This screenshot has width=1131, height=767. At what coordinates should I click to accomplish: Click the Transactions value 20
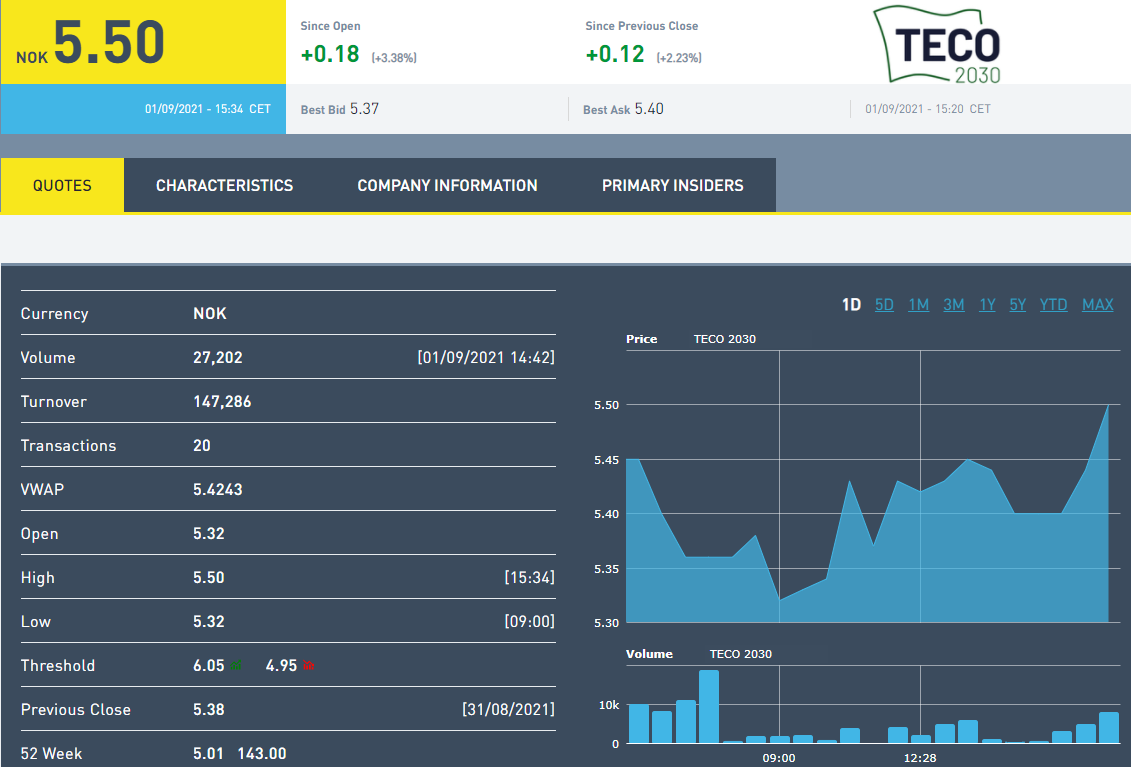point(202,446)
